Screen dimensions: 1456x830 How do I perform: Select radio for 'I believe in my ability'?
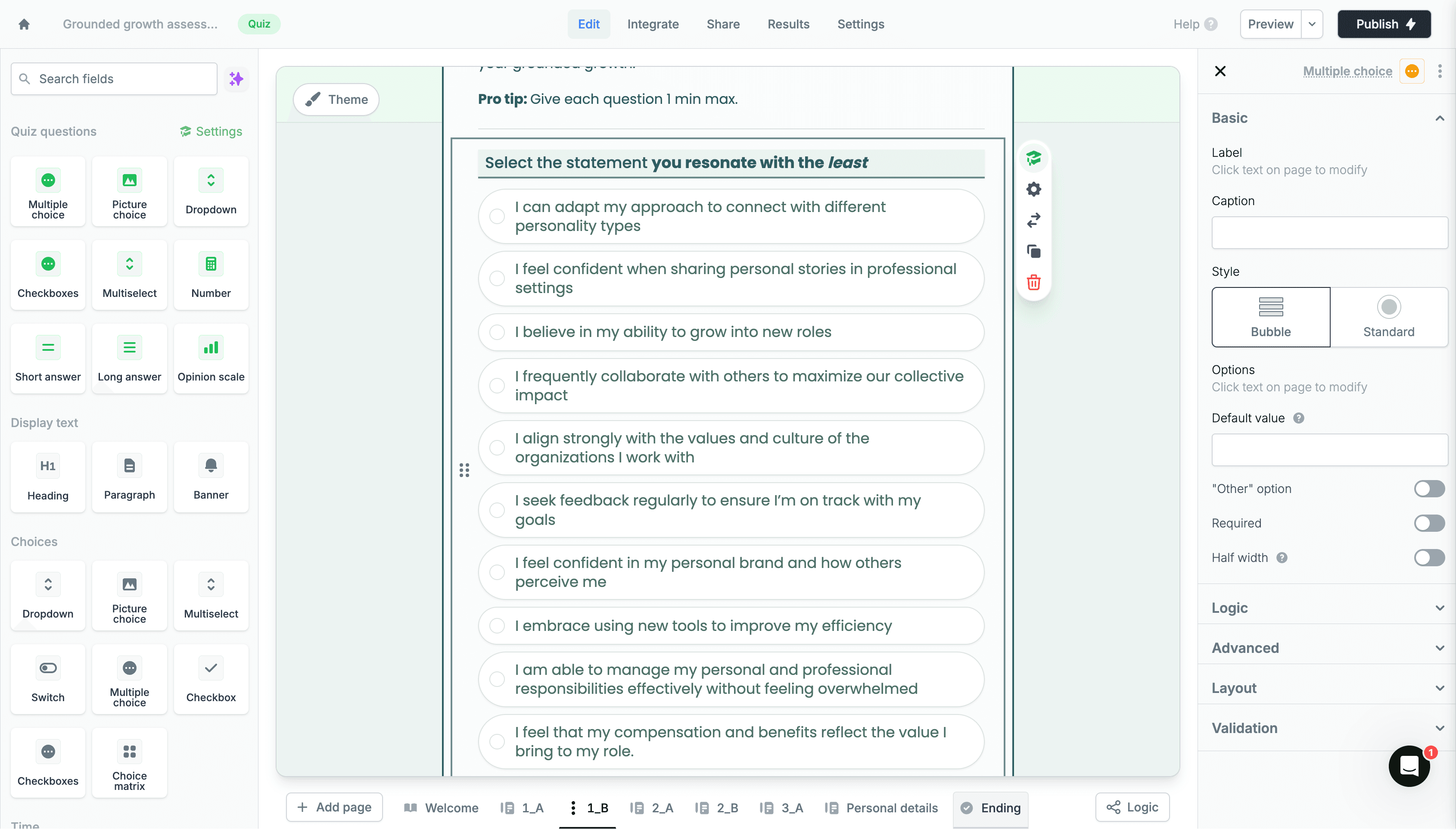(x=497, y=332)
